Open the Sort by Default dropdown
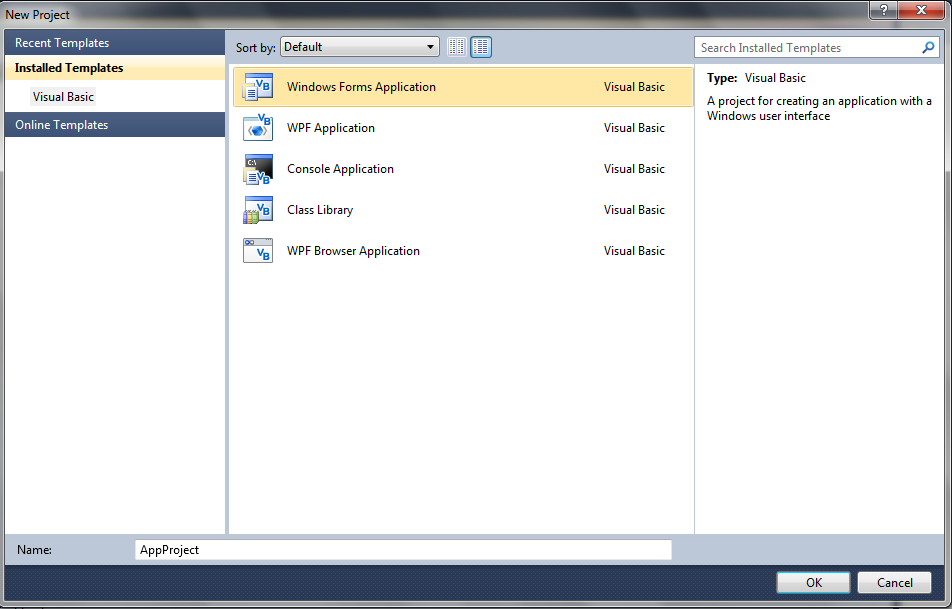The height and width of the screenshot is (609, 952). 359,47
